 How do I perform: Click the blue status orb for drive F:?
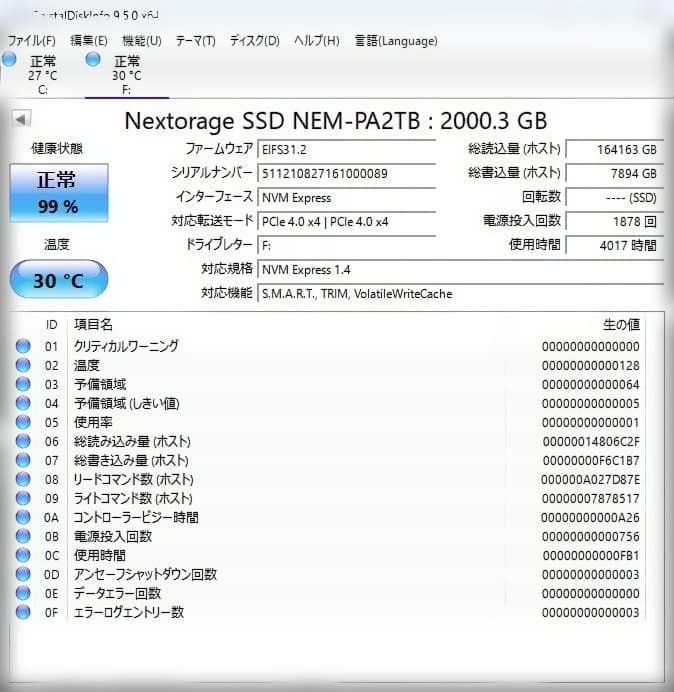click(93, 60)
